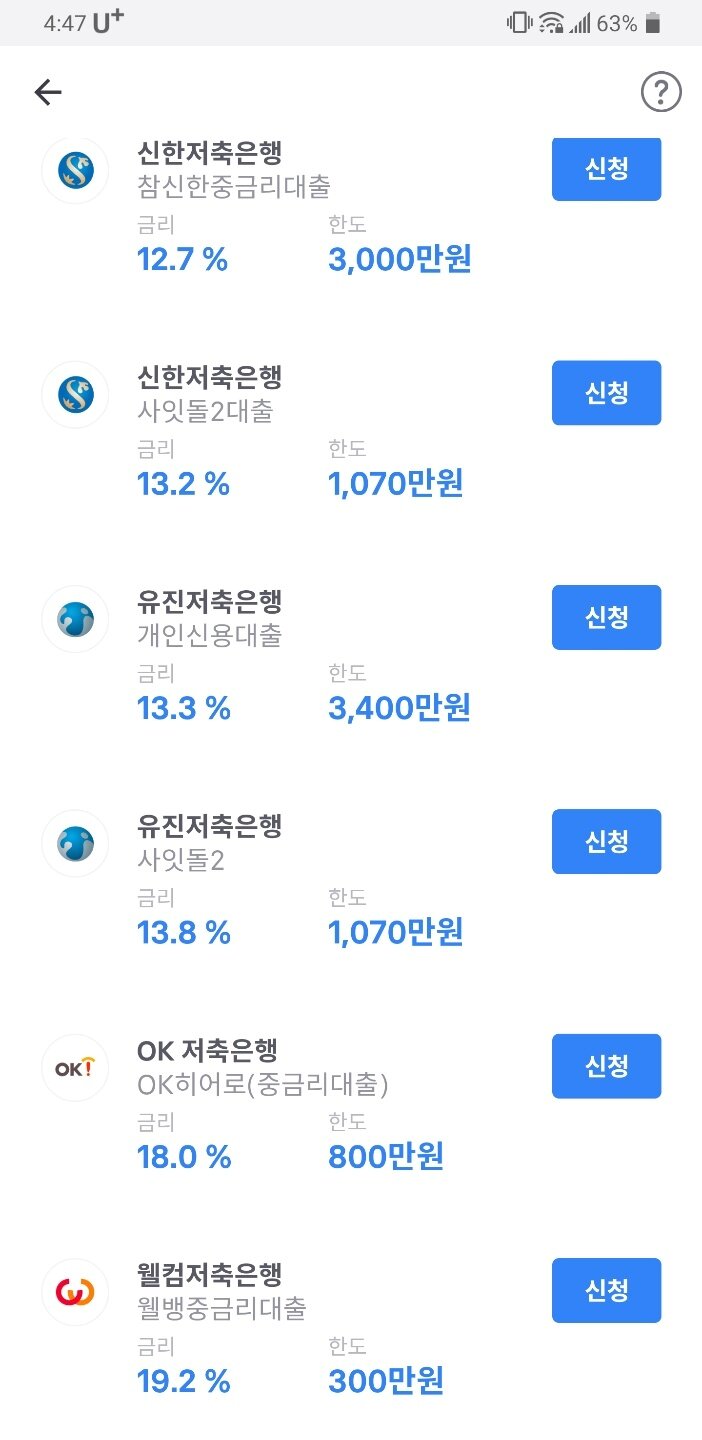Open the OK히어로(중금리대출) product name
Viewport: 702px width, 1440px height.
coord(262,1084)
